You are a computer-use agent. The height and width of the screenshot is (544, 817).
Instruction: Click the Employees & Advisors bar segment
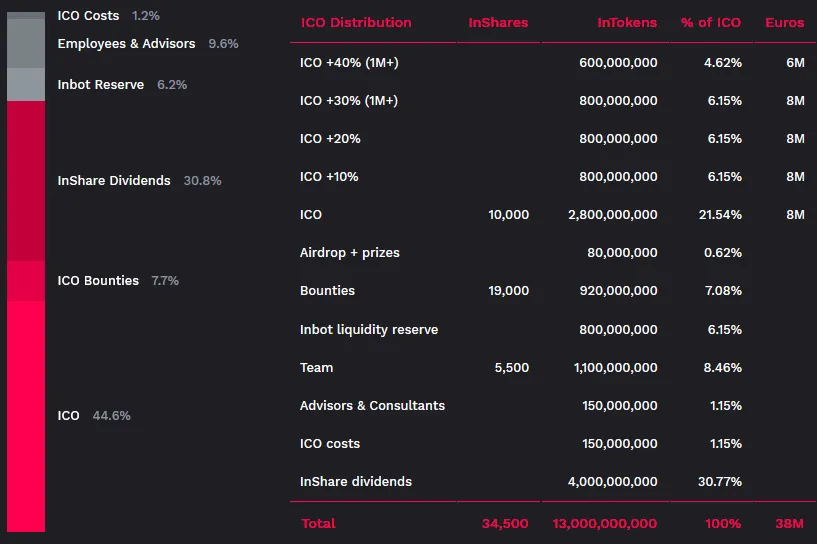[x=26, y=44]
